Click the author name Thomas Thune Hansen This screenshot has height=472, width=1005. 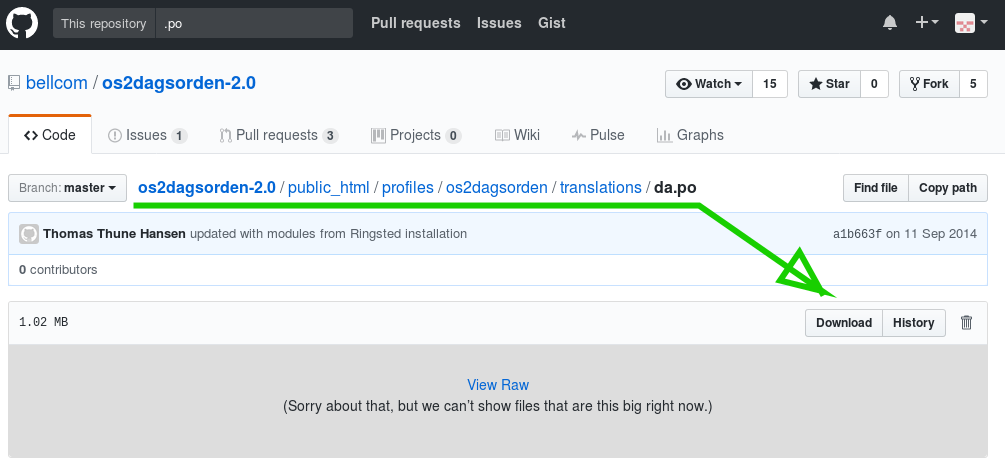click(x=115, y=234)
